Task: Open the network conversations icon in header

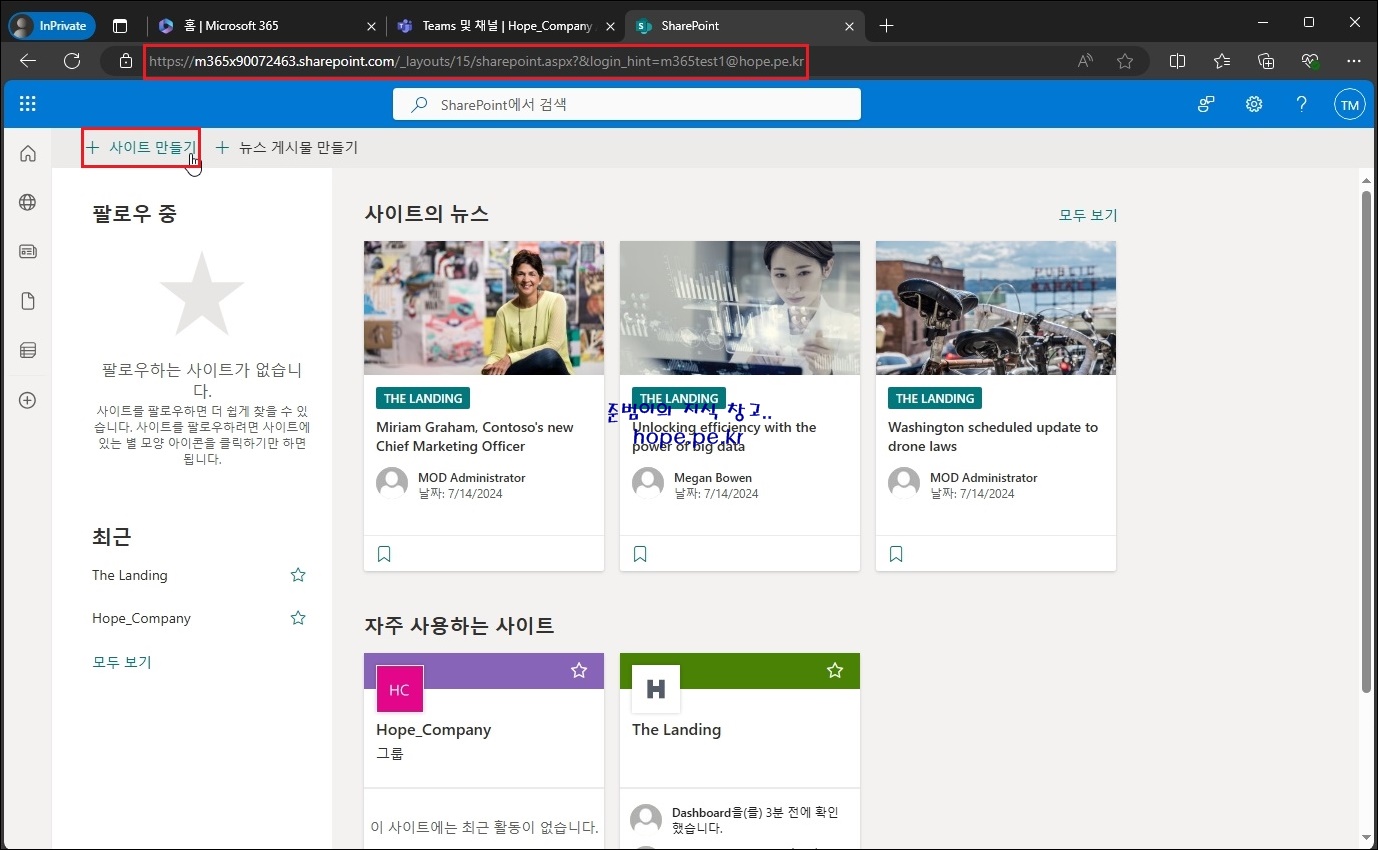Action: pyautogui.click(x=1207, y=104)
